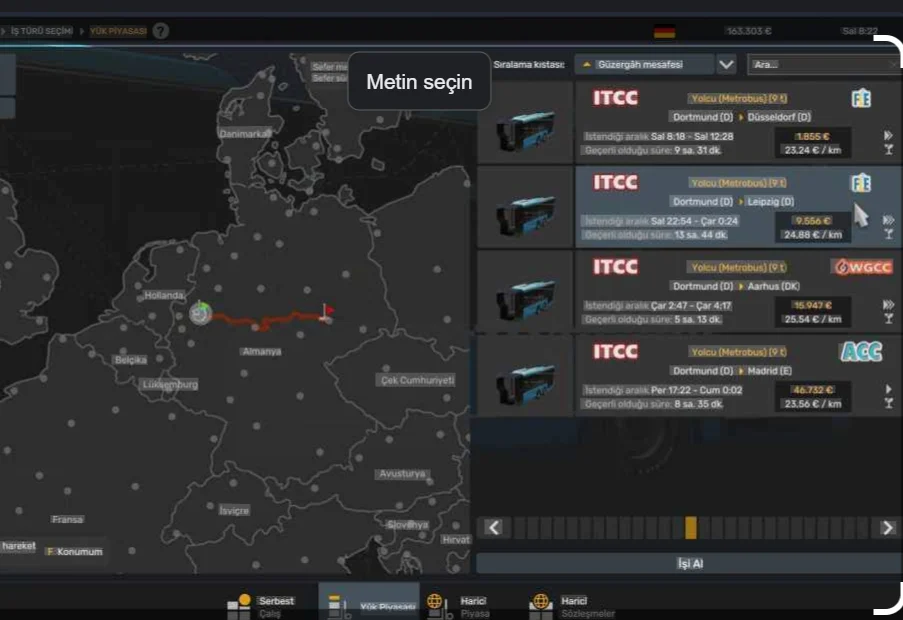Screen dimensions: 903x620
Task: Click the highlighted page marker in pagination bar
Action: (690, 527)
